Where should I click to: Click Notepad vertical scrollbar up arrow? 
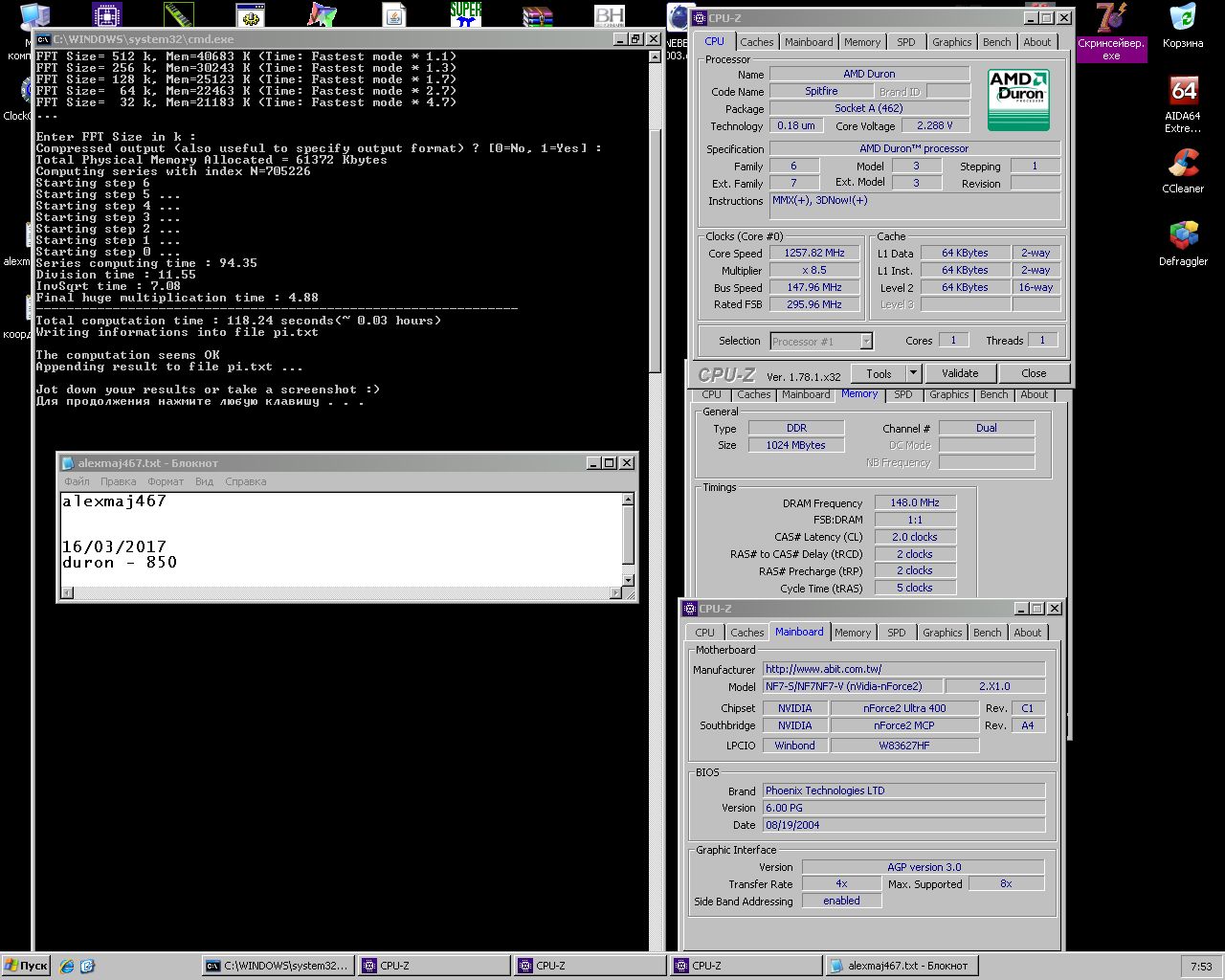tap(628, 500)
